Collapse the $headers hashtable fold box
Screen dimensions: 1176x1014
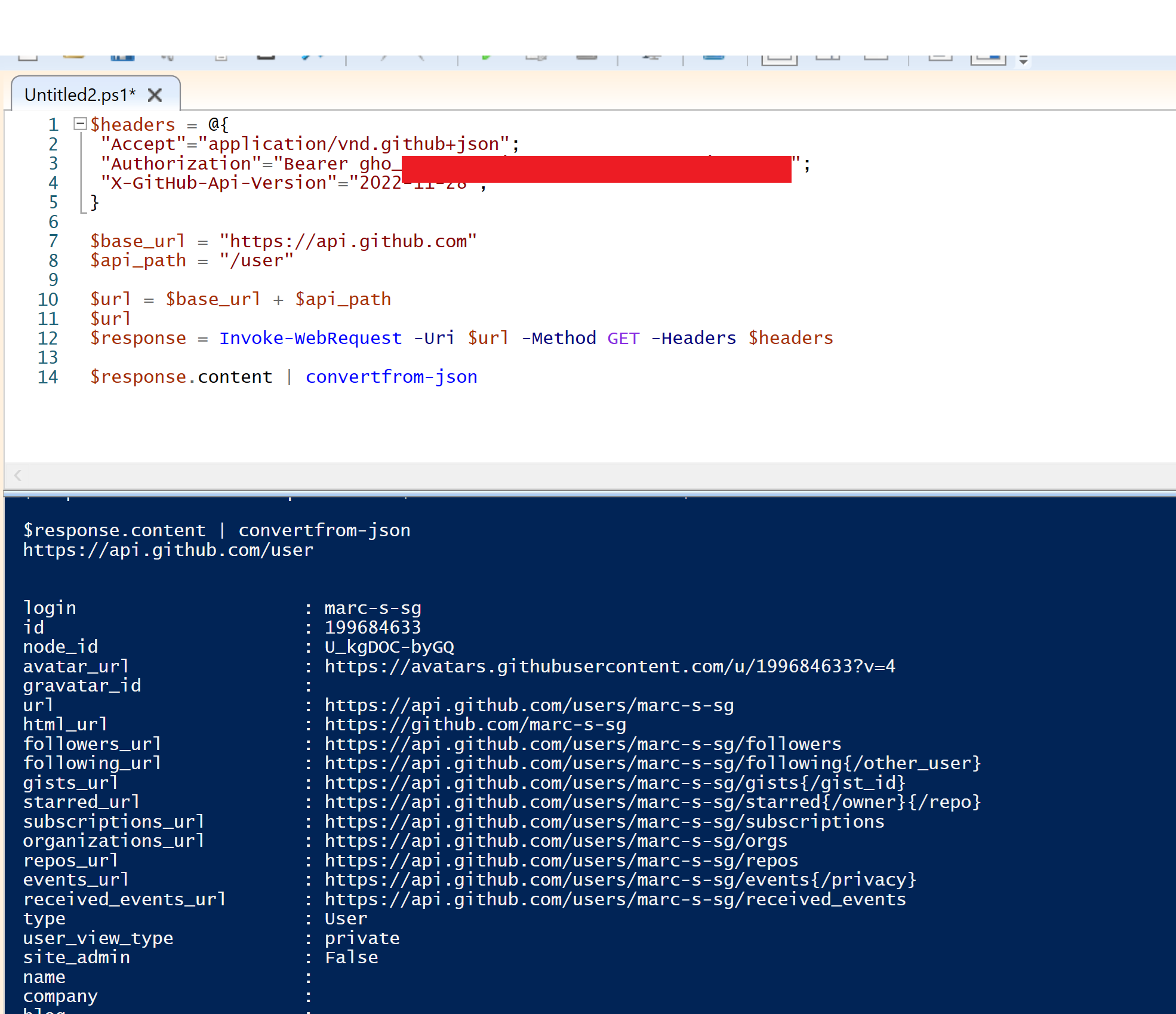pos(79,124)
